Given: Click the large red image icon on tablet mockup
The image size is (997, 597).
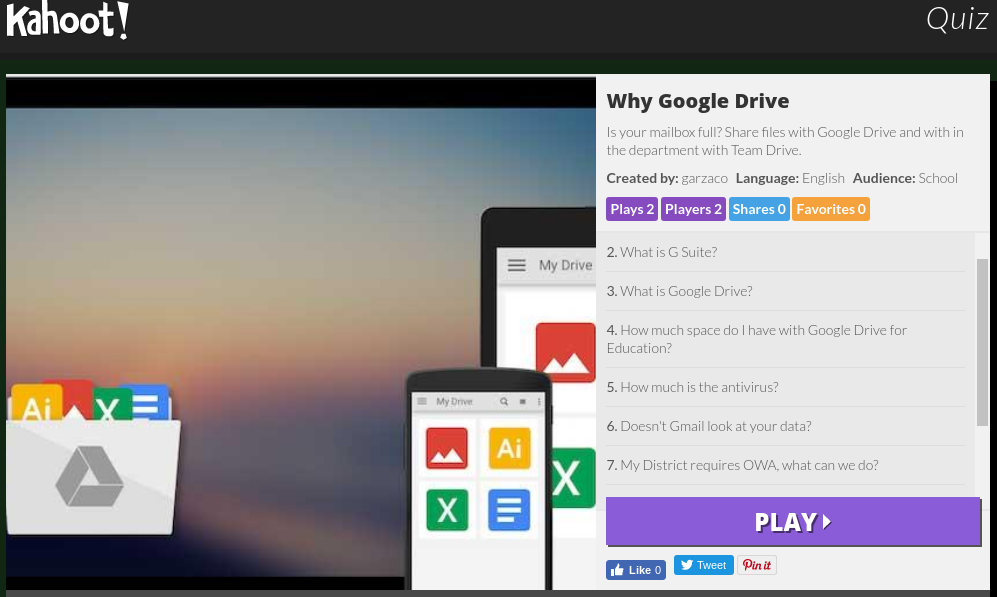Looking at the screenshot, I should (x=565, y=353).
